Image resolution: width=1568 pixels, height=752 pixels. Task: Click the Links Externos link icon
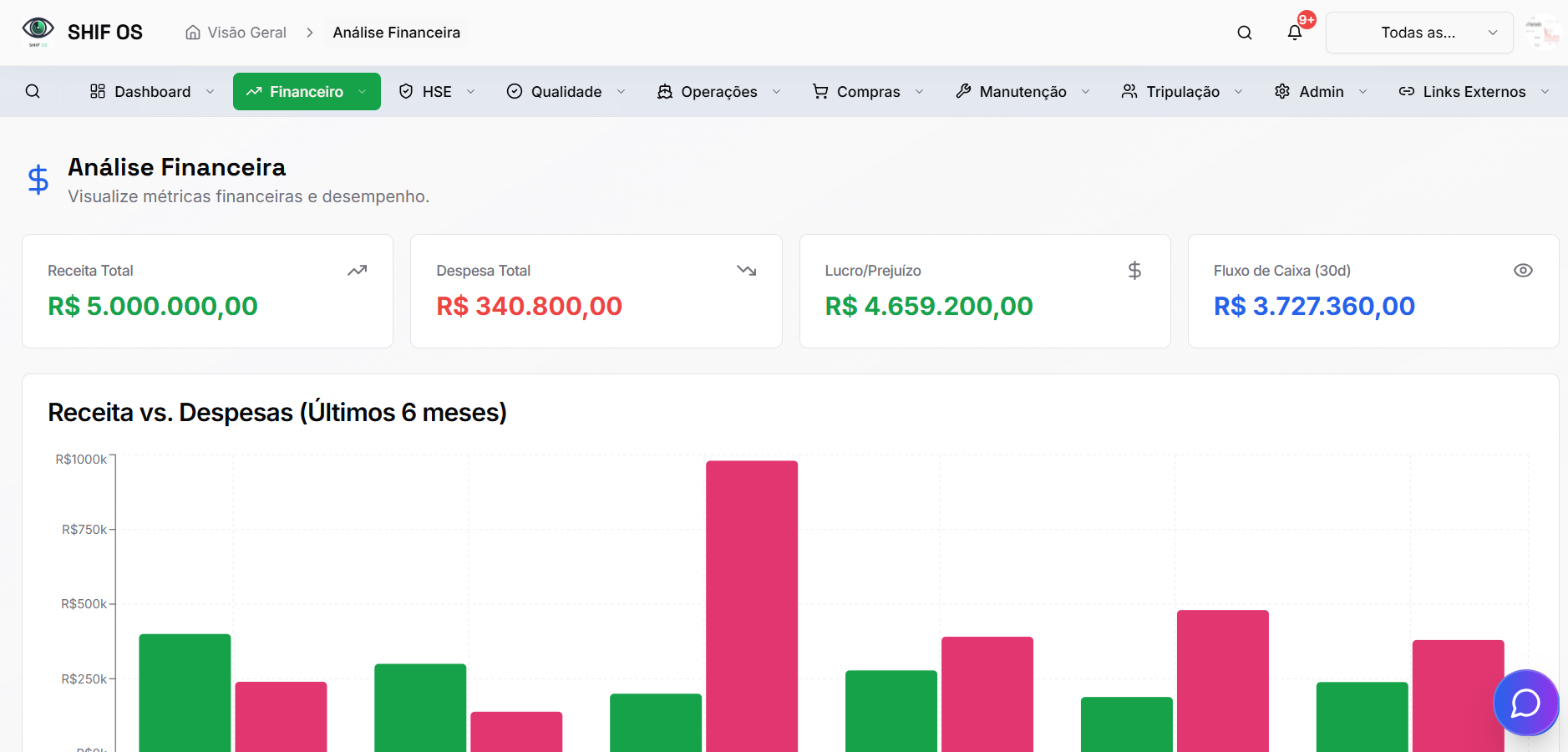(x=1408, y=91)
